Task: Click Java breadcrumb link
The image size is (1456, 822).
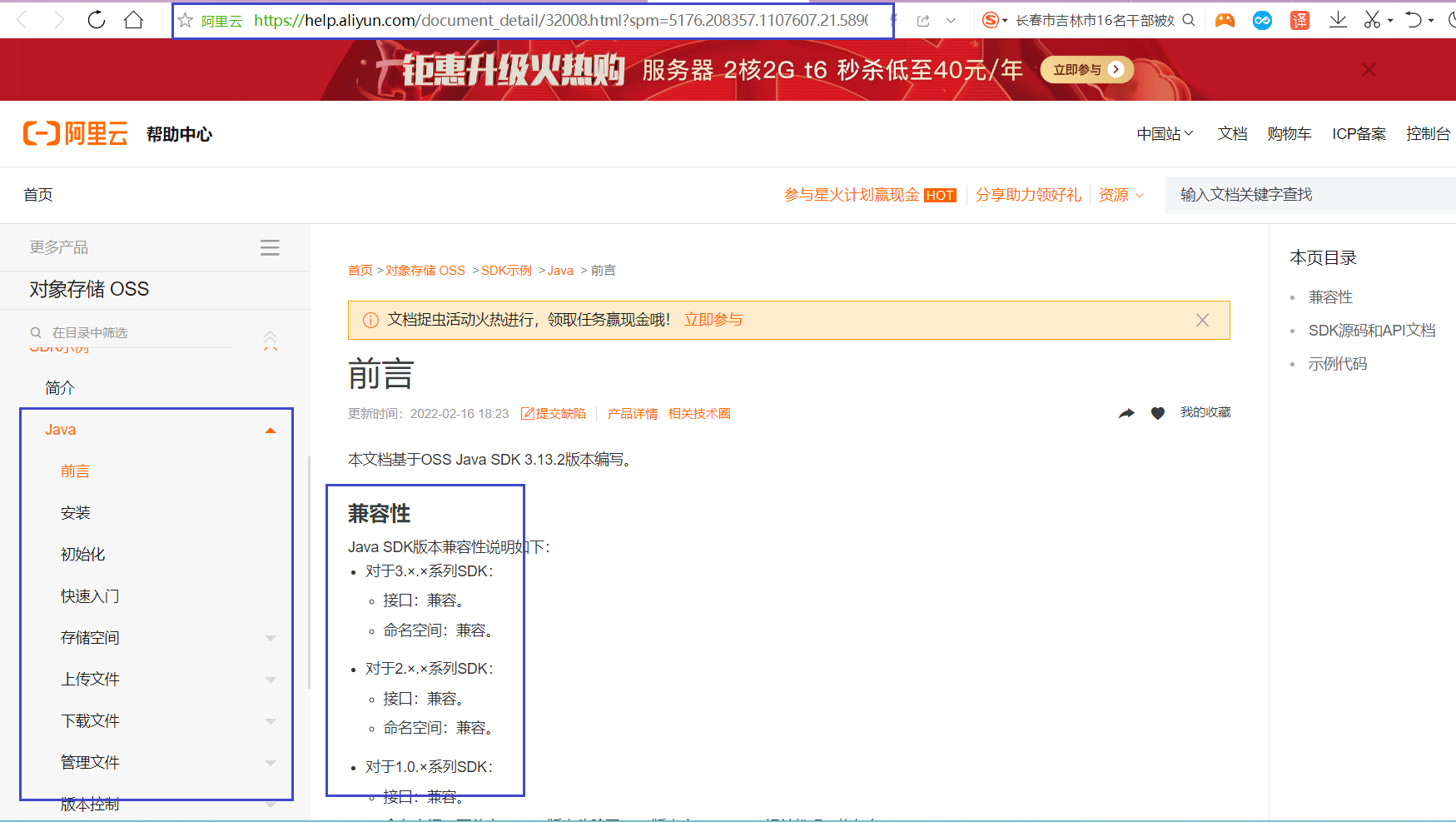Action: click(x=560, y=271)
